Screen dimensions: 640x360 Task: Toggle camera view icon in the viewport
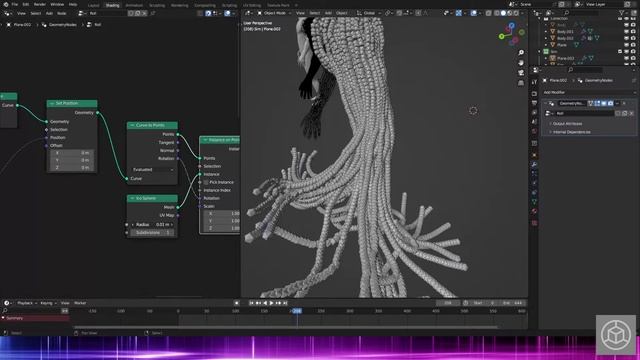coord(521,73)
